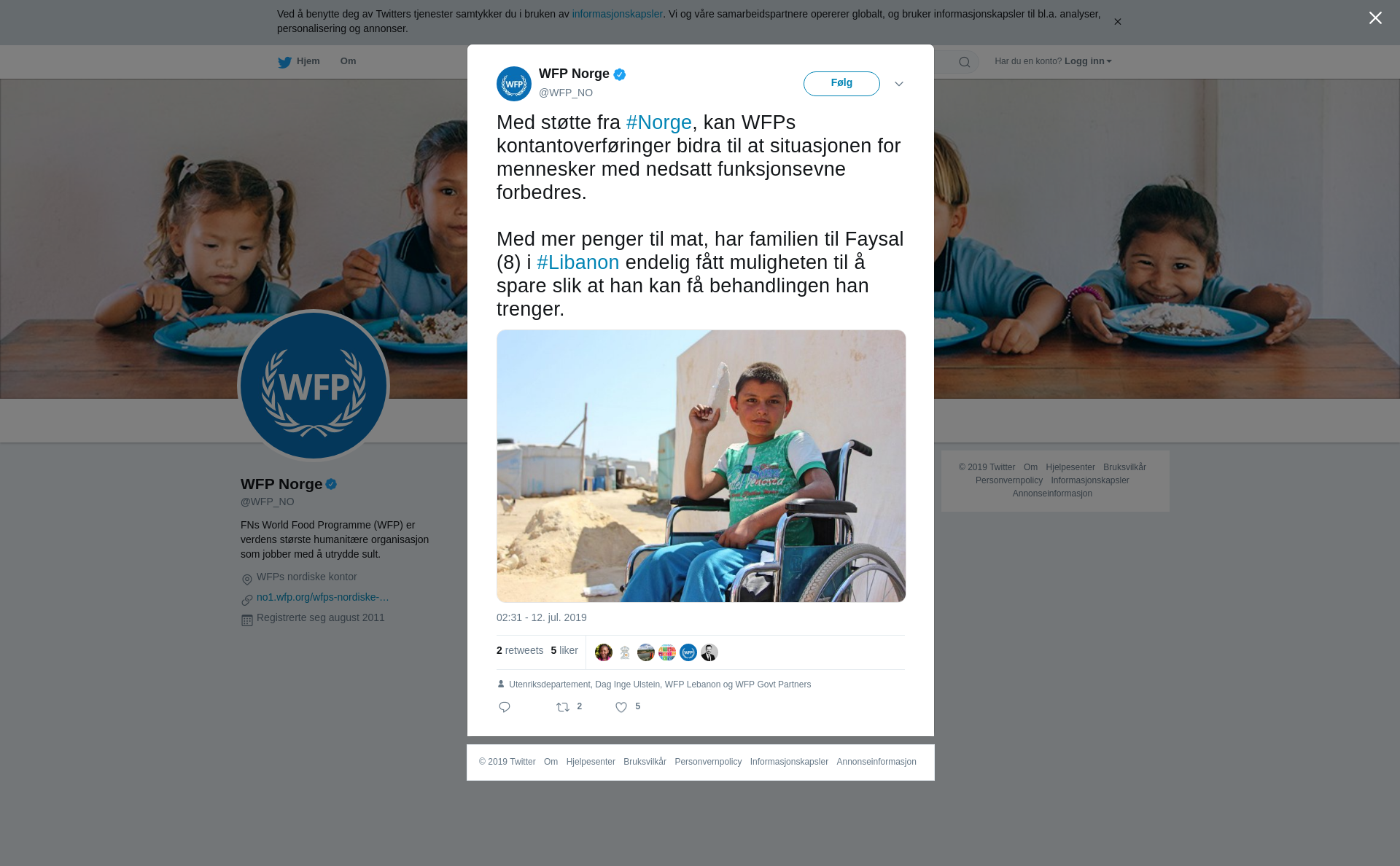Dismiss the cookie notice banner
The image size is (1400, 866).
click(x=1117, y=22)
